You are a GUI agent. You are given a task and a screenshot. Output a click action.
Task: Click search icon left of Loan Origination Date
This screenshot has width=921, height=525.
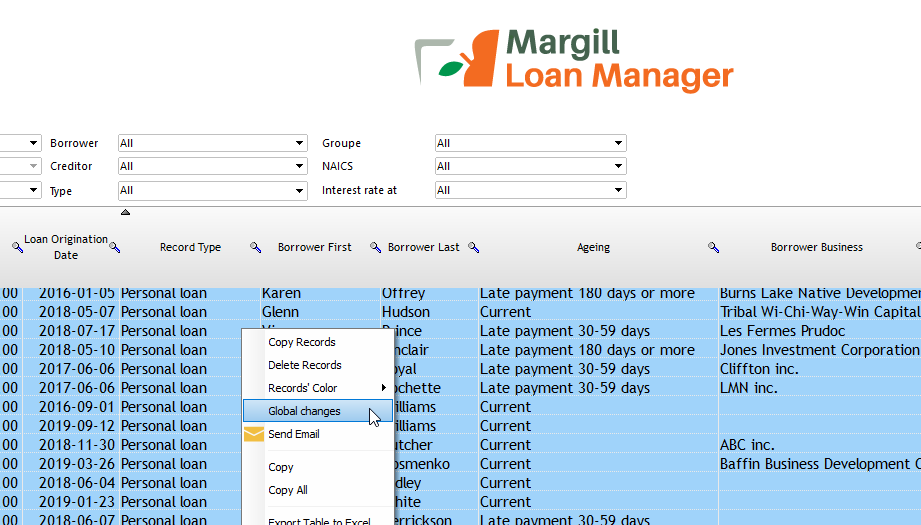pyautogui.click(x=18, y=247)
